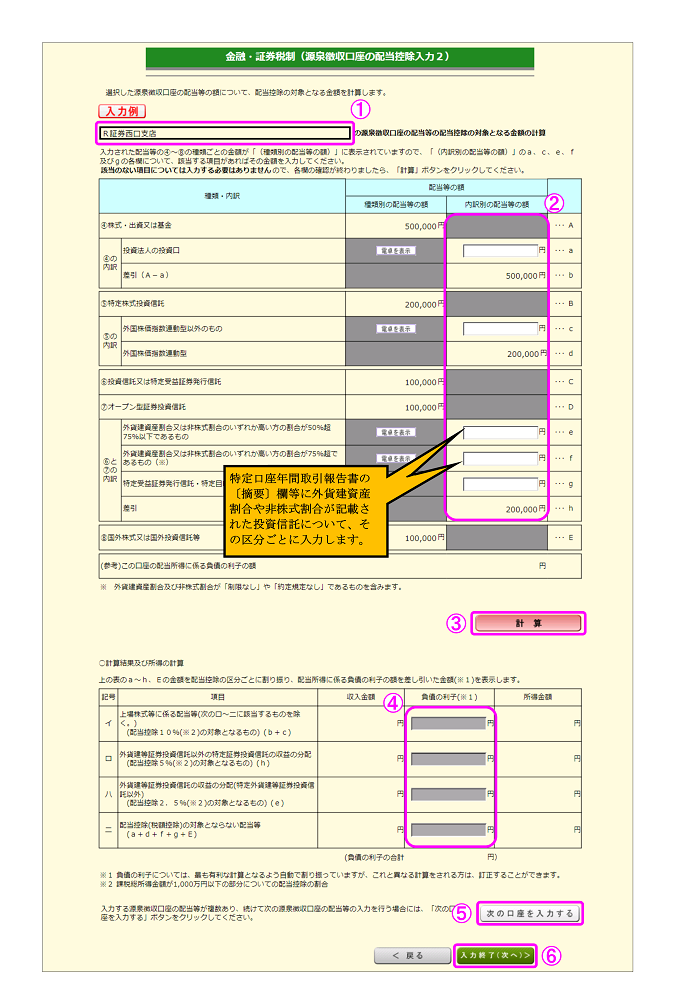Click the 種類・内訳 table header
Screen dimensions: 700x990
point(222,196)
